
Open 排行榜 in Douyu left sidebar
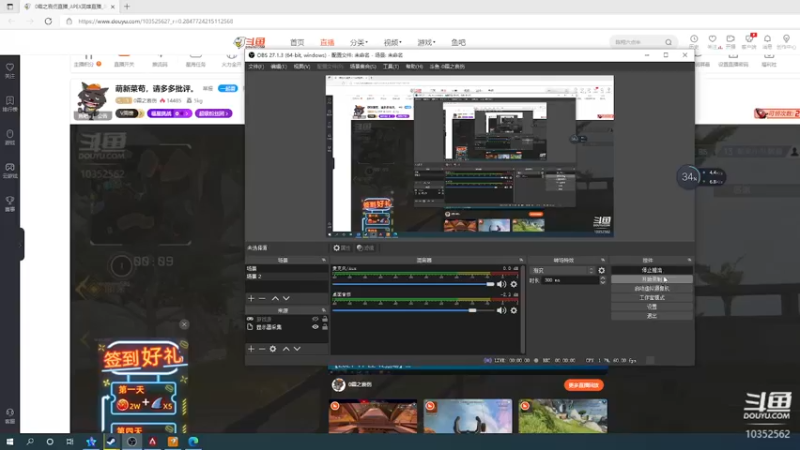(10, 104)
